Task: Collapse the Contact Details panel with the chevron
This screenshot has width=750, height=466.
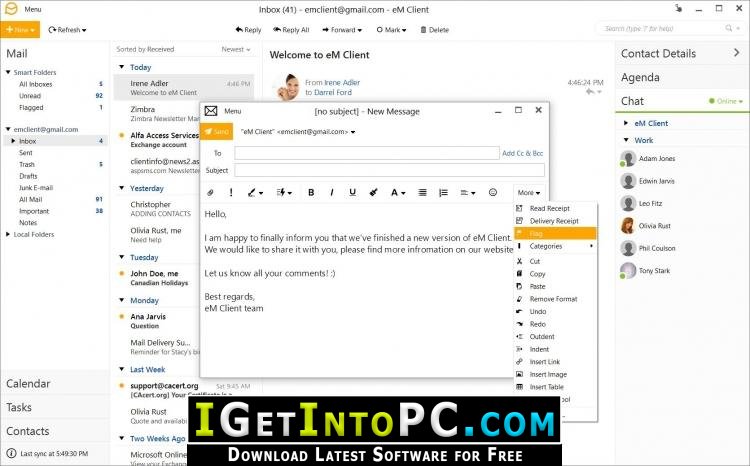Action: pyautogui.click(x=736, y=53)
